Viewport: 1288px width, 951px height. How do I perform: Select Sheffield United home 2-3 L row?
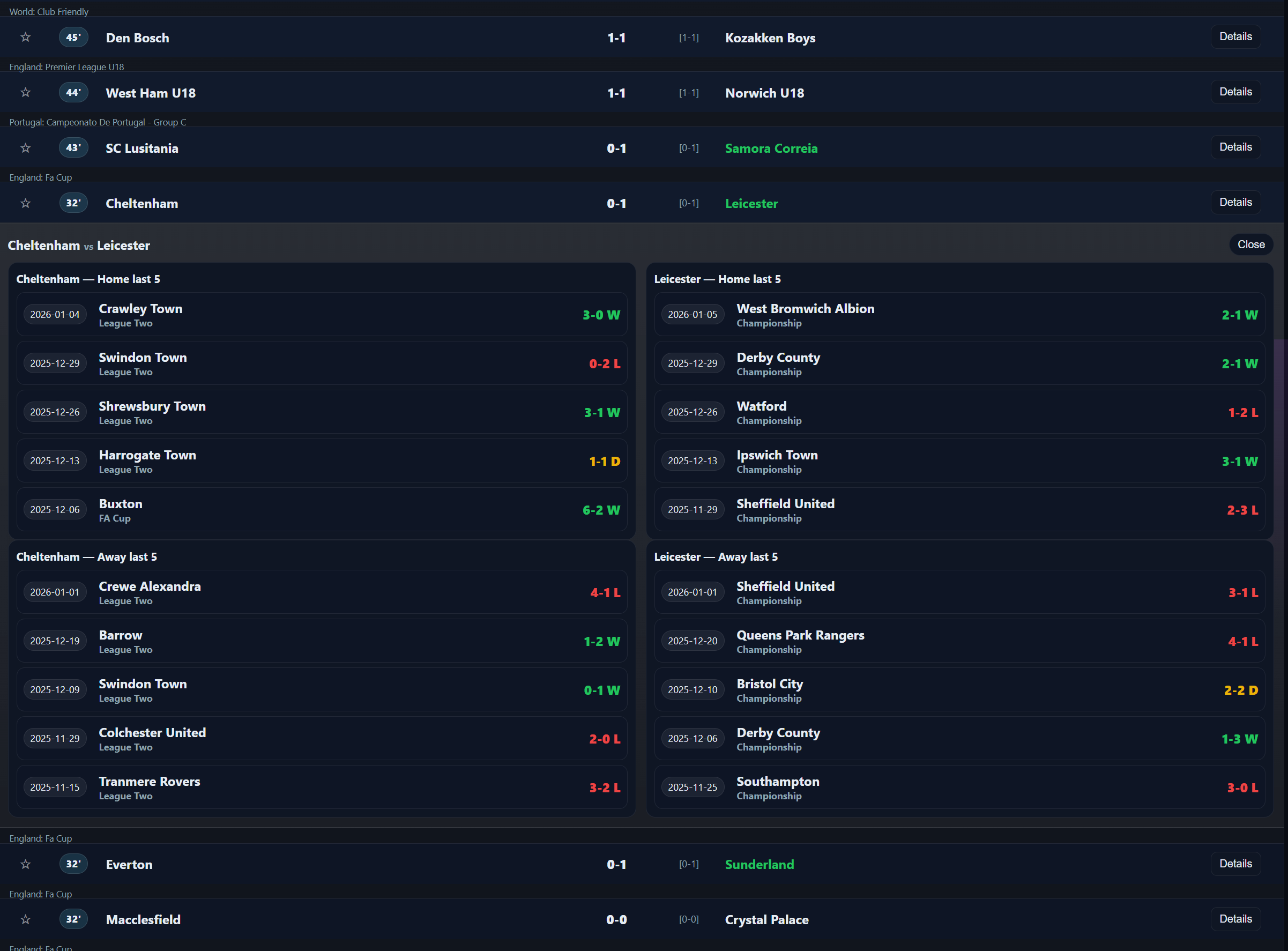click(959, 510)
